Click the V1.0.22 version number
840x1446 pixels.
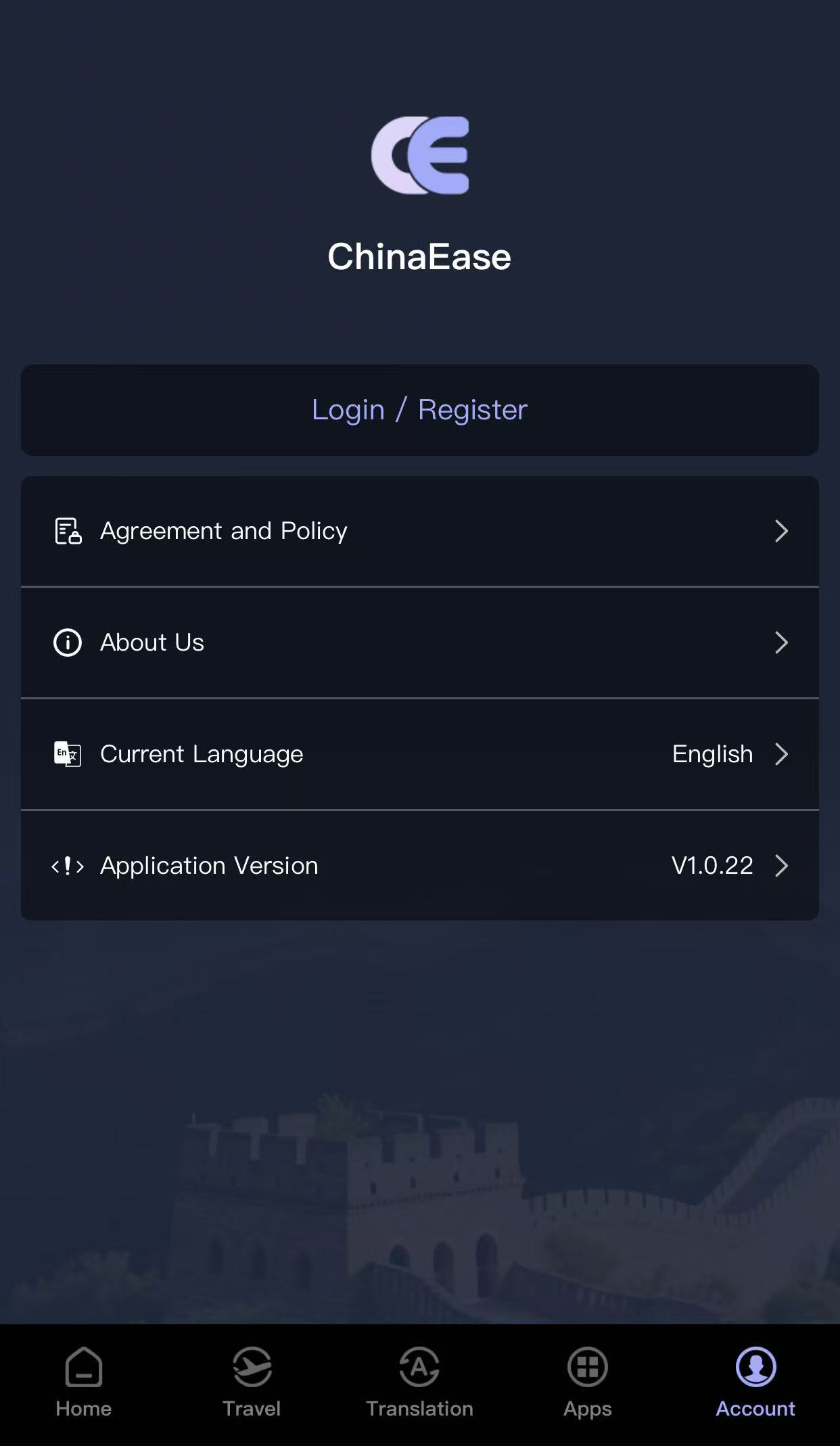[x=712, y=866]
